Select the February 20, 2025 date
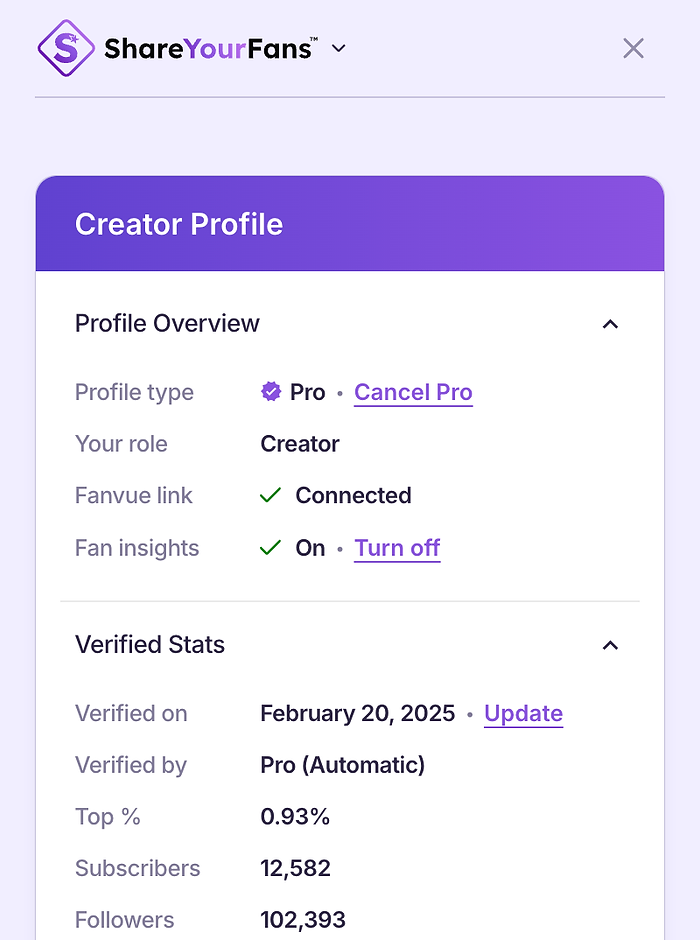The height and width of the screenshot is (940, 700). tap(357, 713)
